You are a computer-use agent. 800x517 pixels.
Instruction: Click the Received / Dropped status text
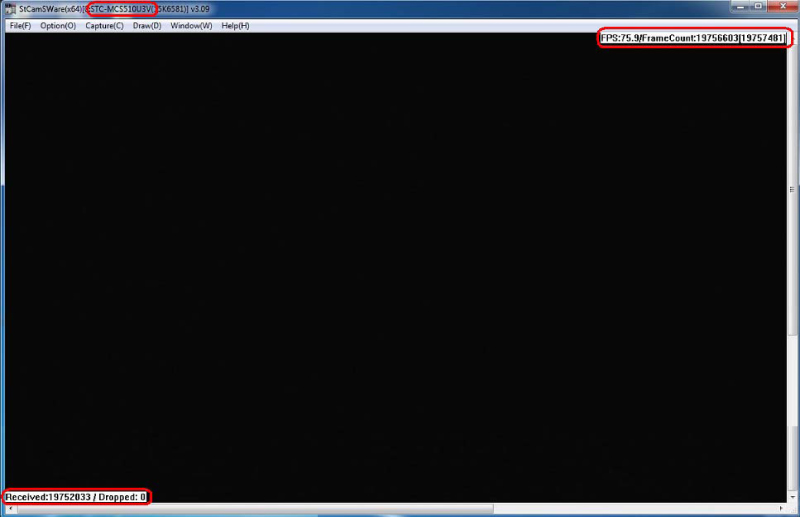click(76, 497)
